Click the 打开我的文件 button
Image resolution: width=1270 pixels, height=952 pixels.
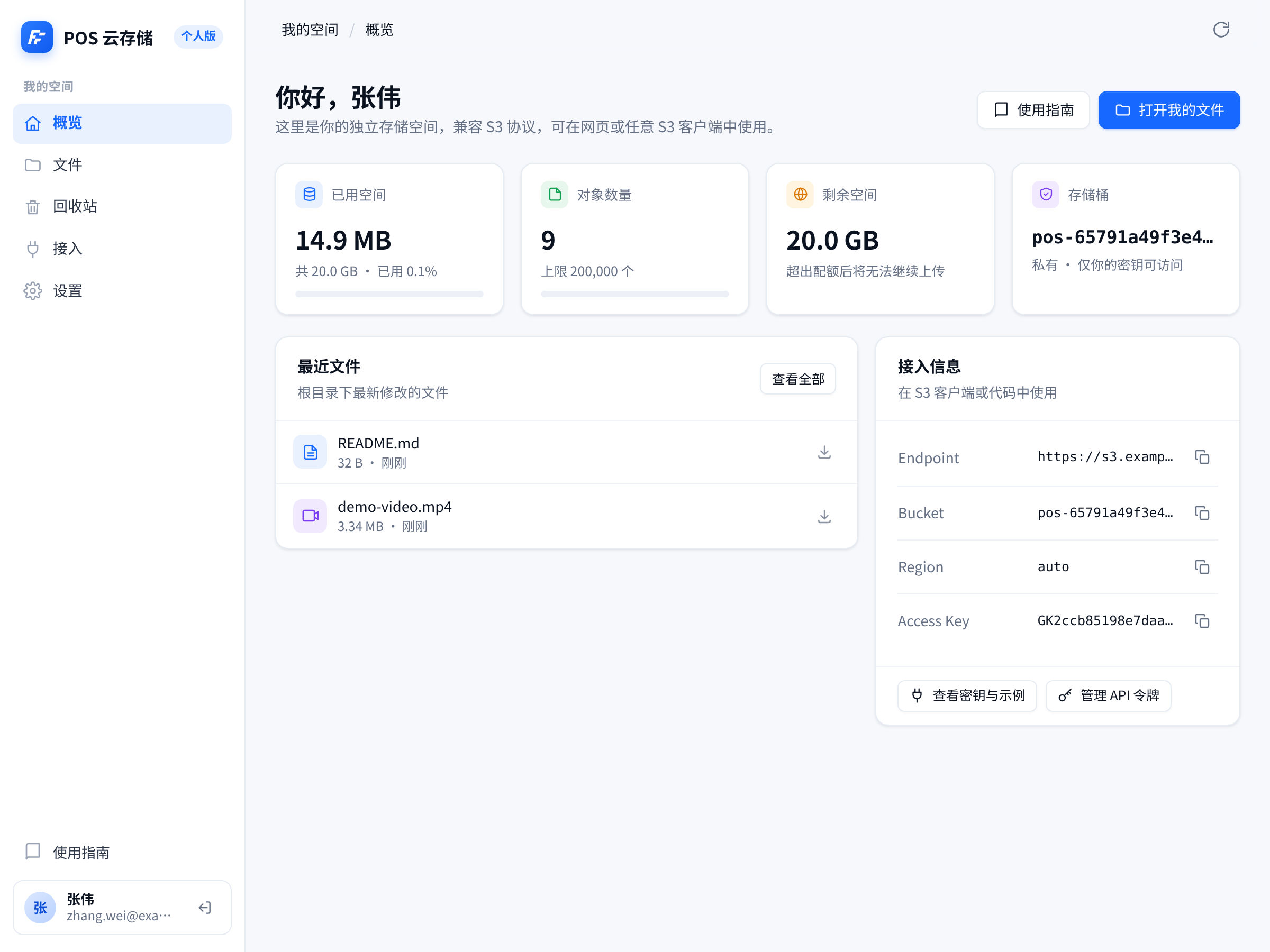point(1169,110)
